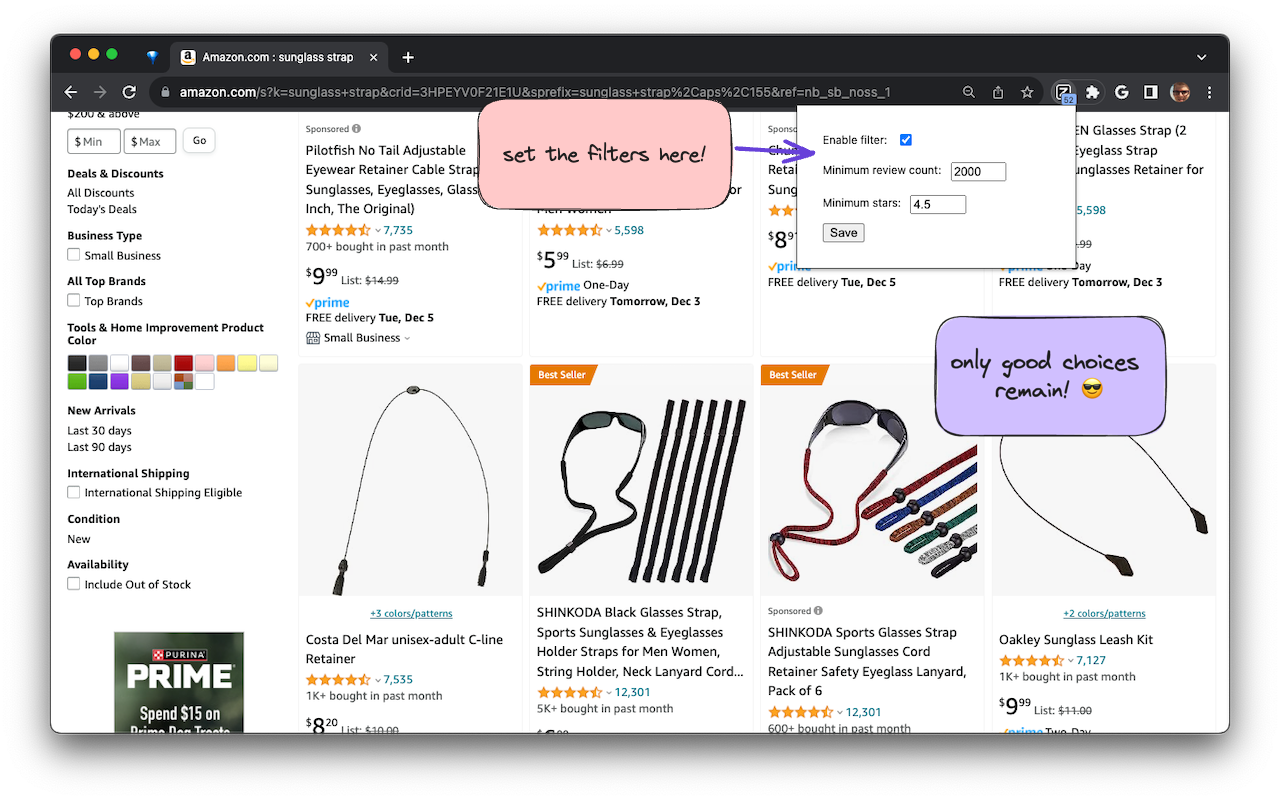
Task: Select the orange color swatch
Action: pos(226,363)
